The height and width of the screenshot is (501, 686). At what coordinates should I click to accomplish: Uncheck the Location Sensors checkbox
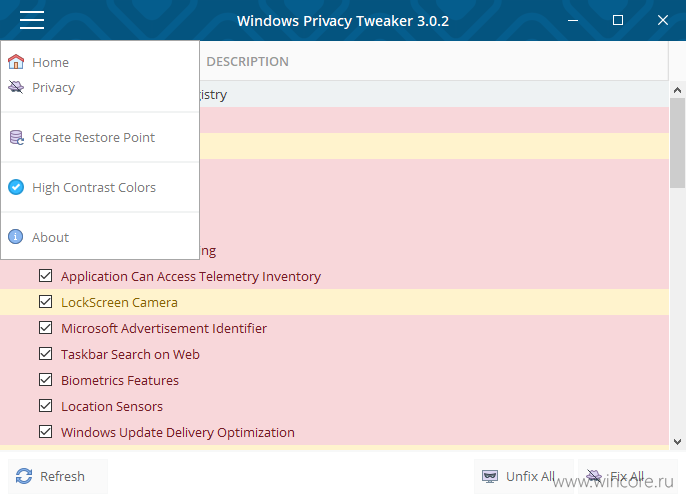[x=46, y=406]
